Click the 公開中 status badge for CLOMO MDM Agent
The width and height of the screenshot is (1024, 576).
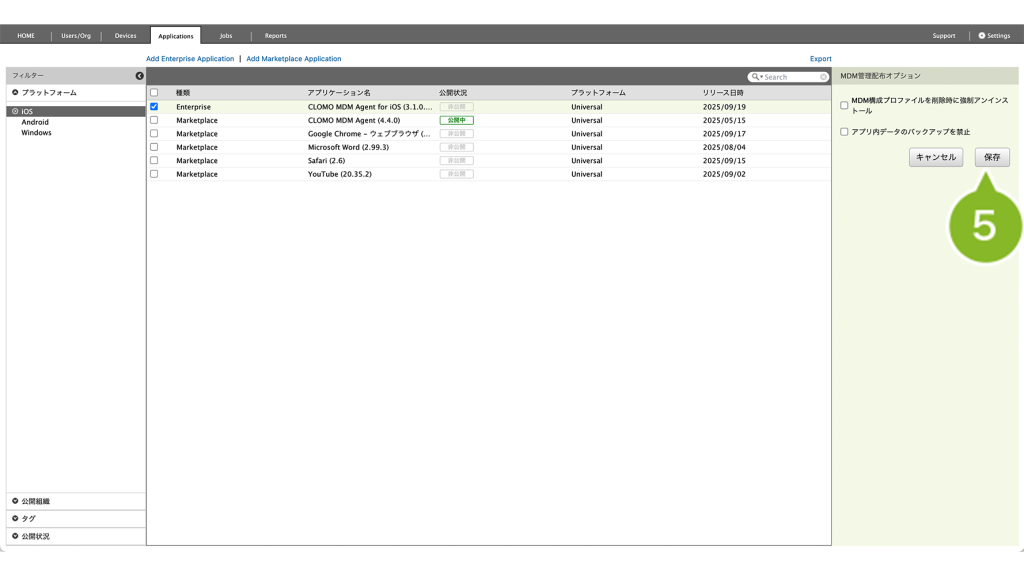(456, 120)
